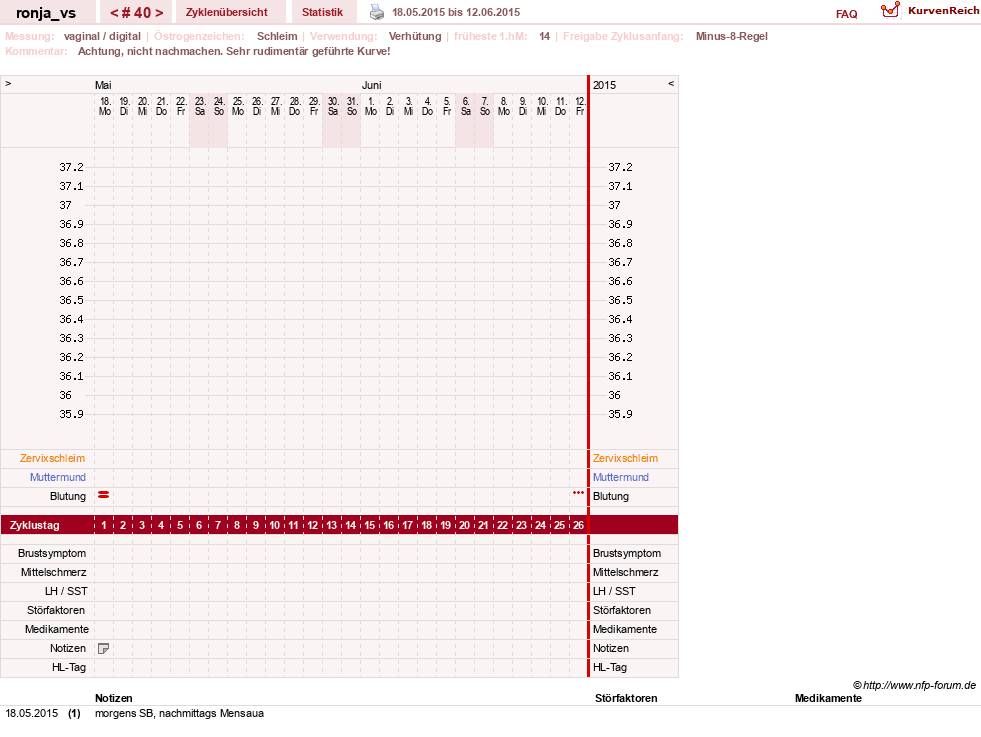This screenshot has height=737, width=981.
Task: Open the Zyklenübersicht tab
Action: [x=226, y=12]
